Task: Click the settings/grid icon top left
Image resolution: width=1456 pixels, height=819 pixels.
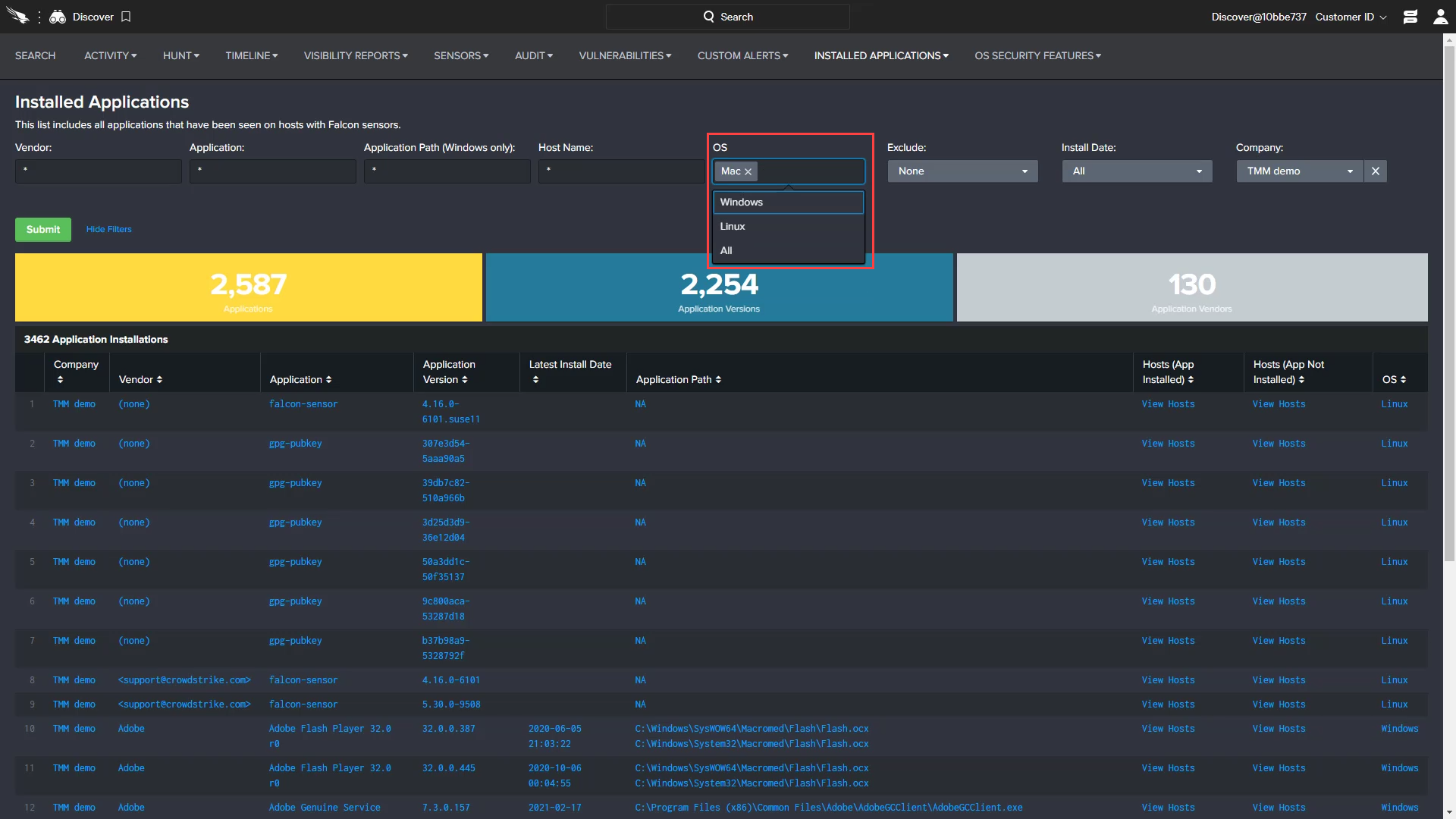Action: tap(39, 16)
